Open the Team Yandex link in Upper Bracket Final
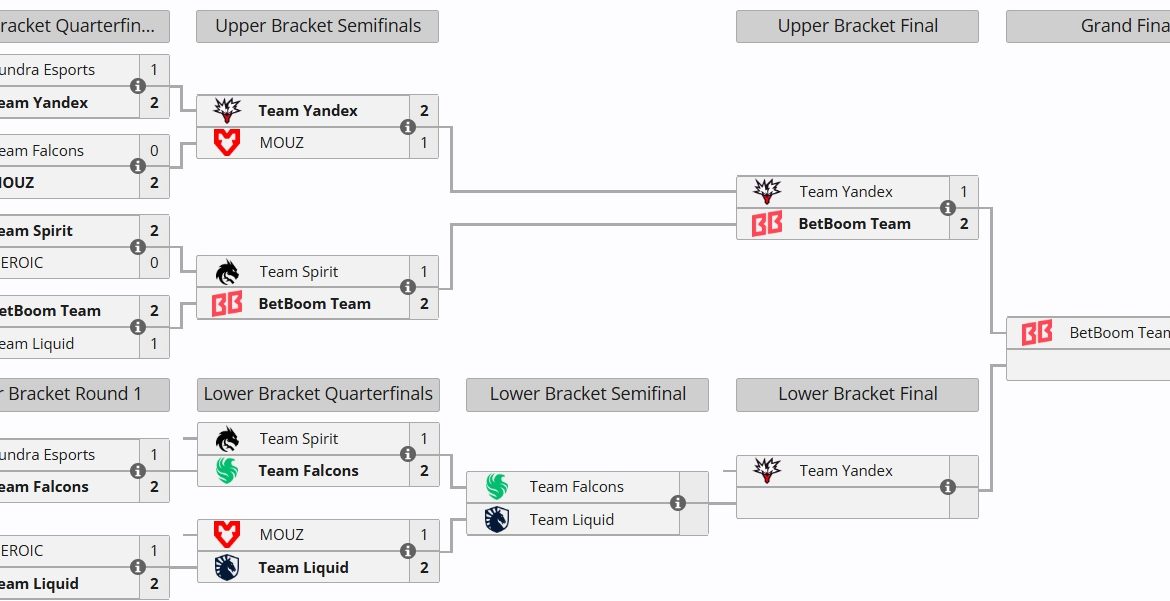This screenshot has width=1170, height=601. click(846, 192)
